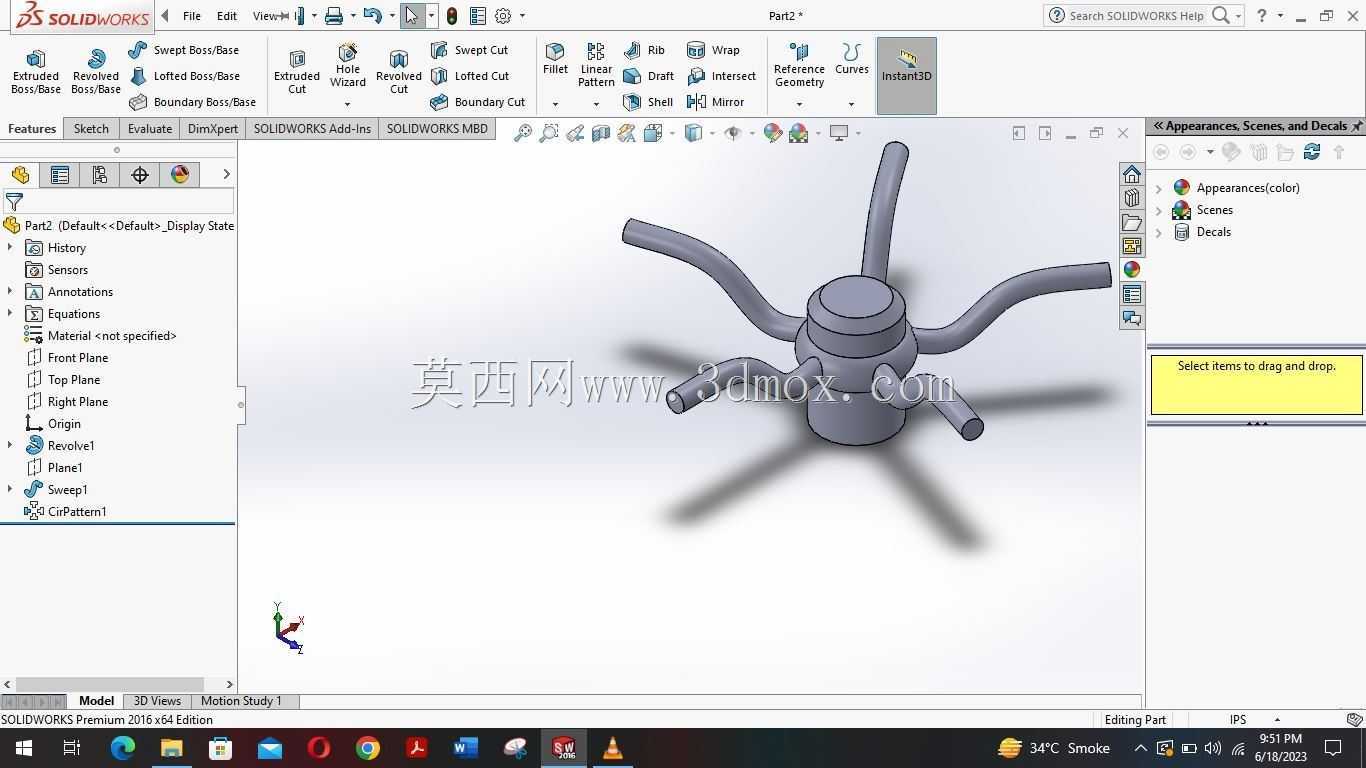Open the DisplayManager tab icon

point(180,175)
